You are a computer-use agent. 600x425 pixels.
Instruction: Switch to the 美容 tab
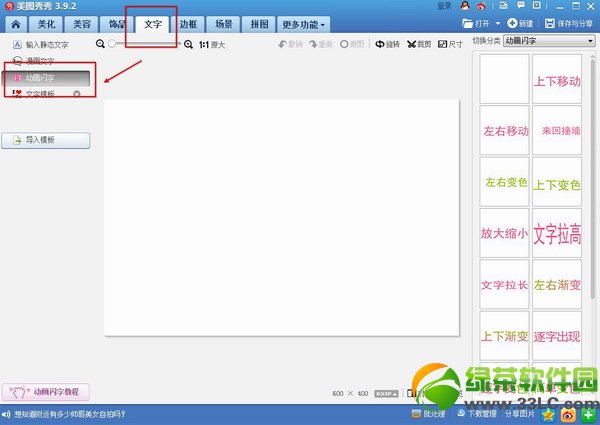(82, 24)
